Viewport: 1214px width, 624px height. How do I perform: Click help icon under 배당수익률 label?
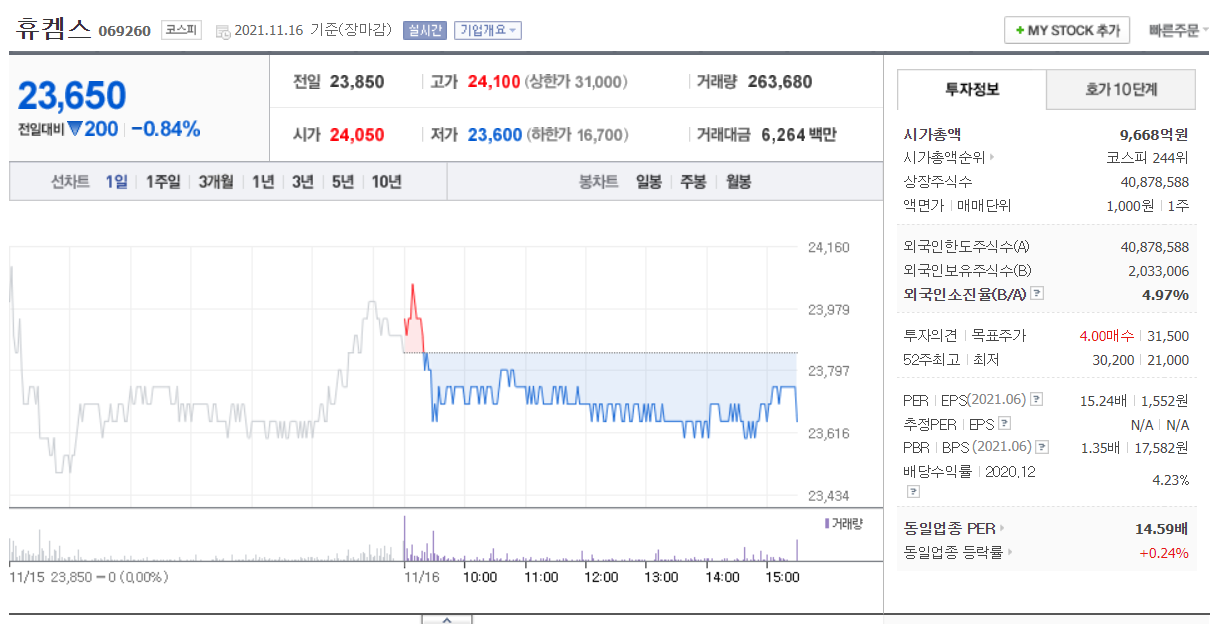[x=912, y=491]
